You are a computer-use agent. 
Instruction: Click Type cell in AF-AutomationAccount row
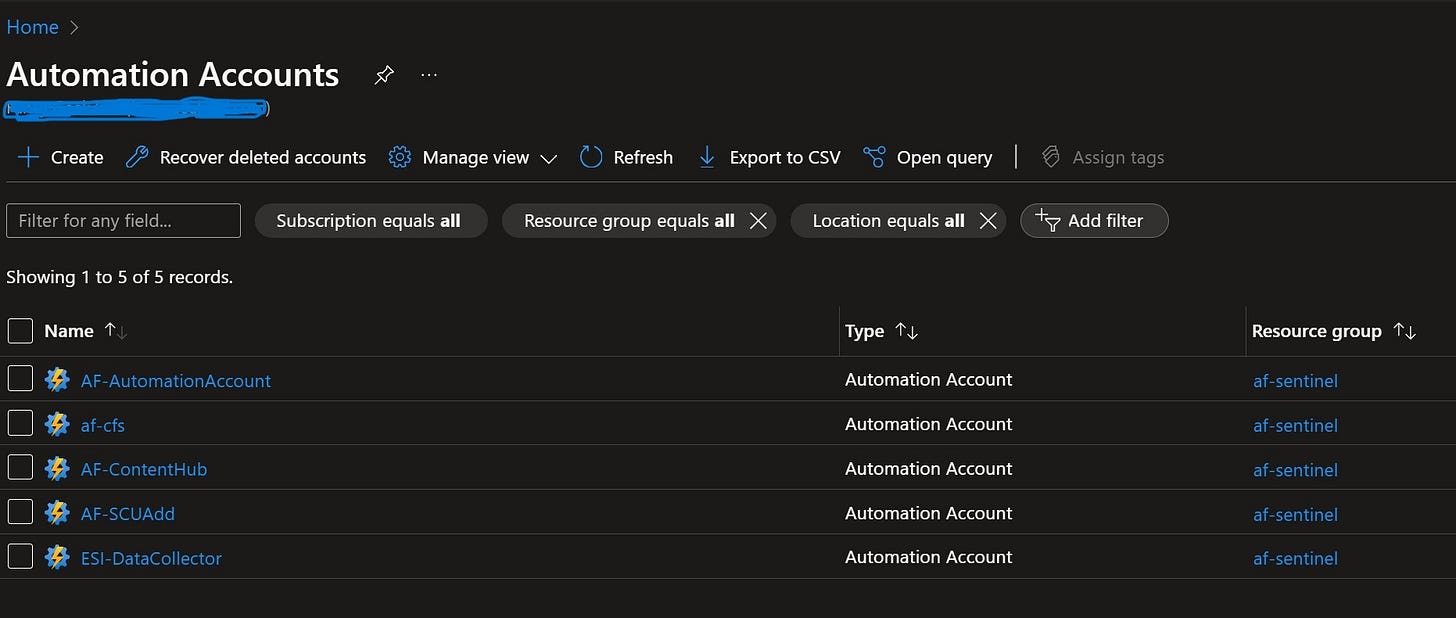929,380
